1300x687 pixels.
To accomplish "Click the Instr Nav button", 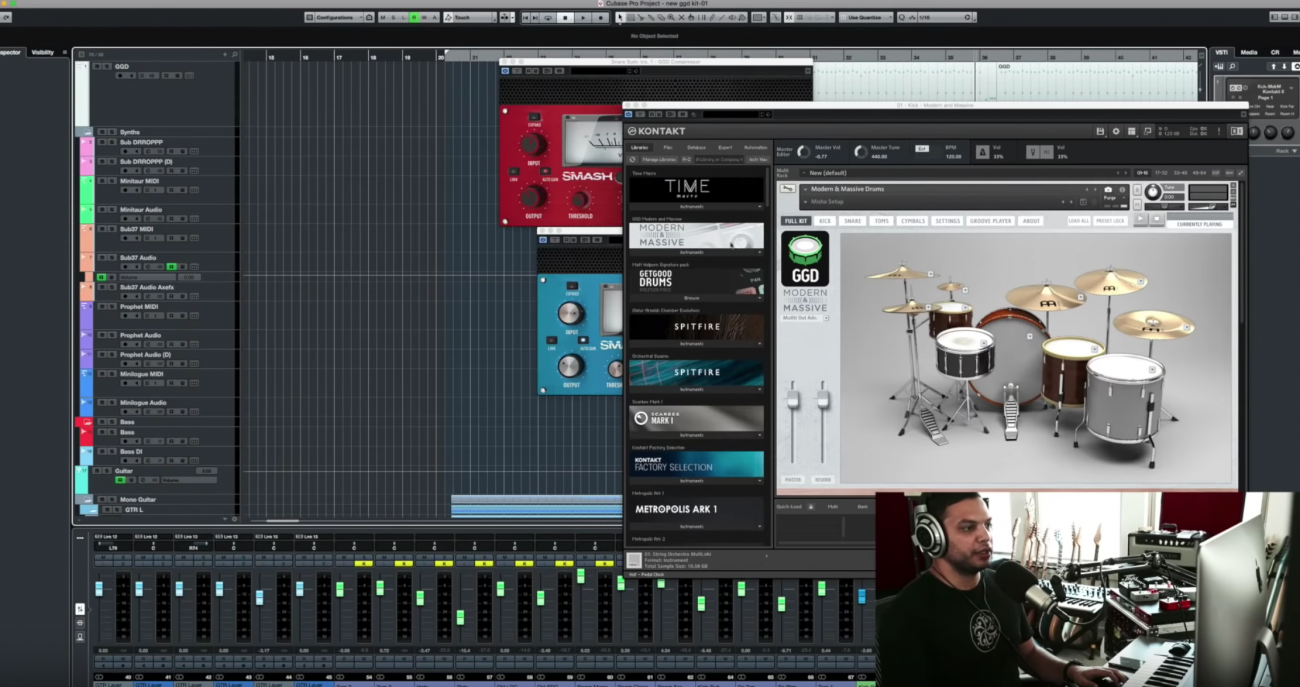I will (x=758, y=159).
